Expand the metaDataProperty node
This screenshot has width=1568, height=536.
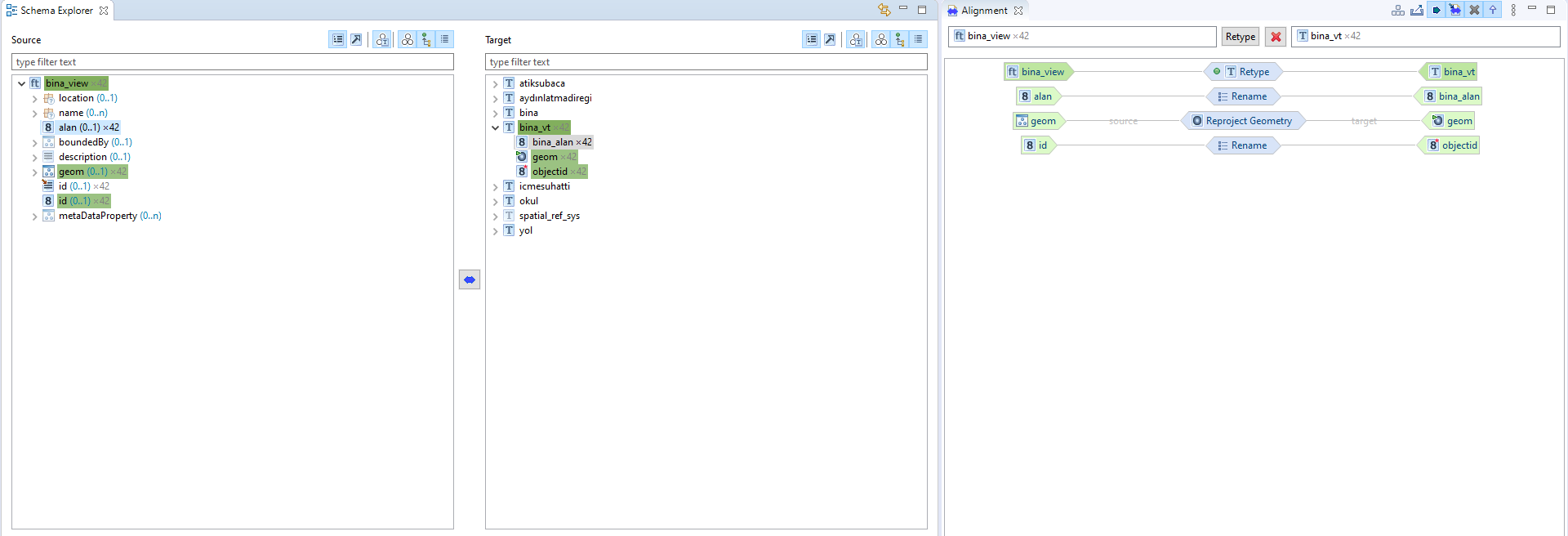coord(34,217)
